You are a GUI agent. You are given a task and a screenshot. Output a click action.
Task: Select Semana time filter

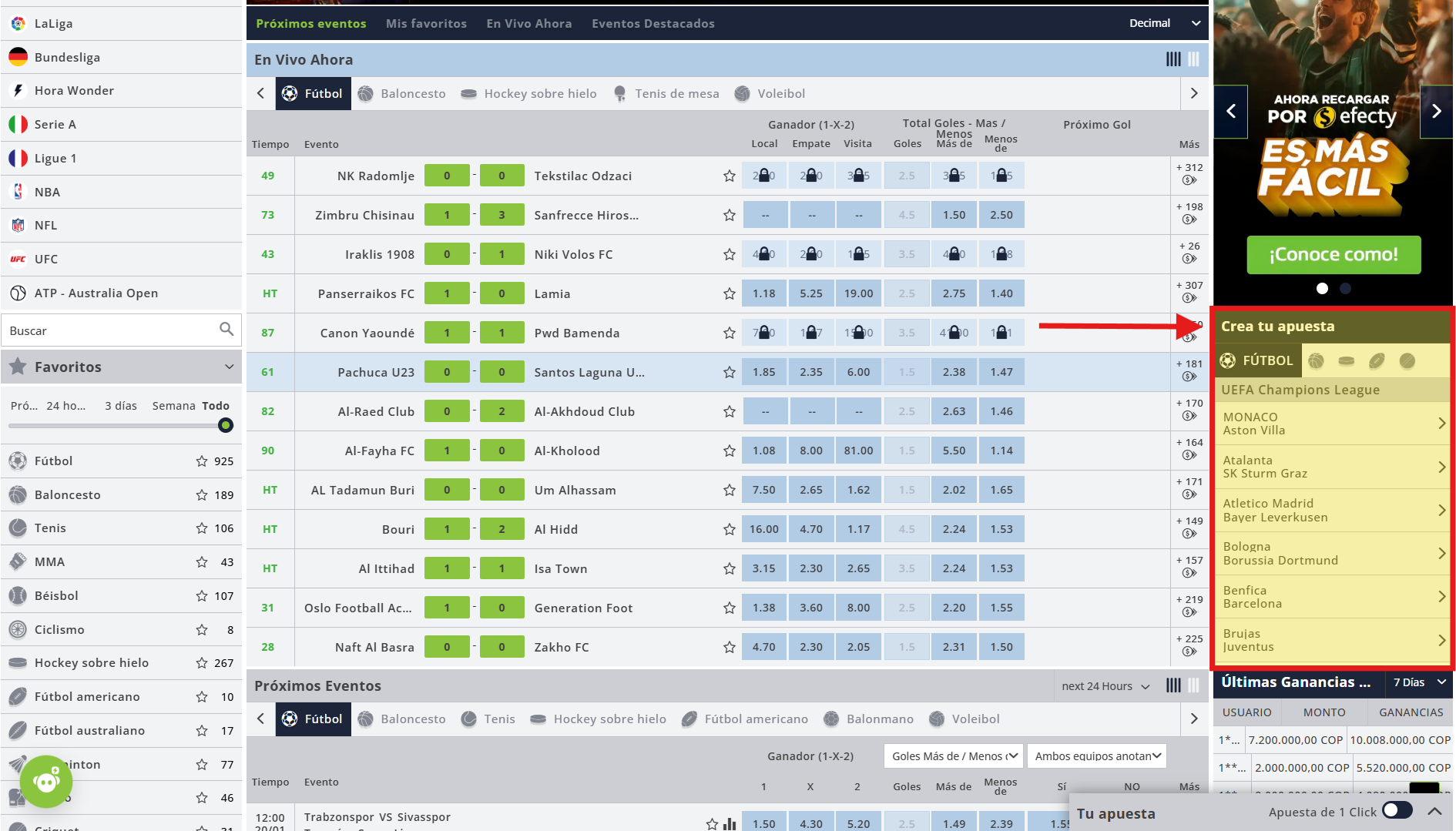pos(174,405)
